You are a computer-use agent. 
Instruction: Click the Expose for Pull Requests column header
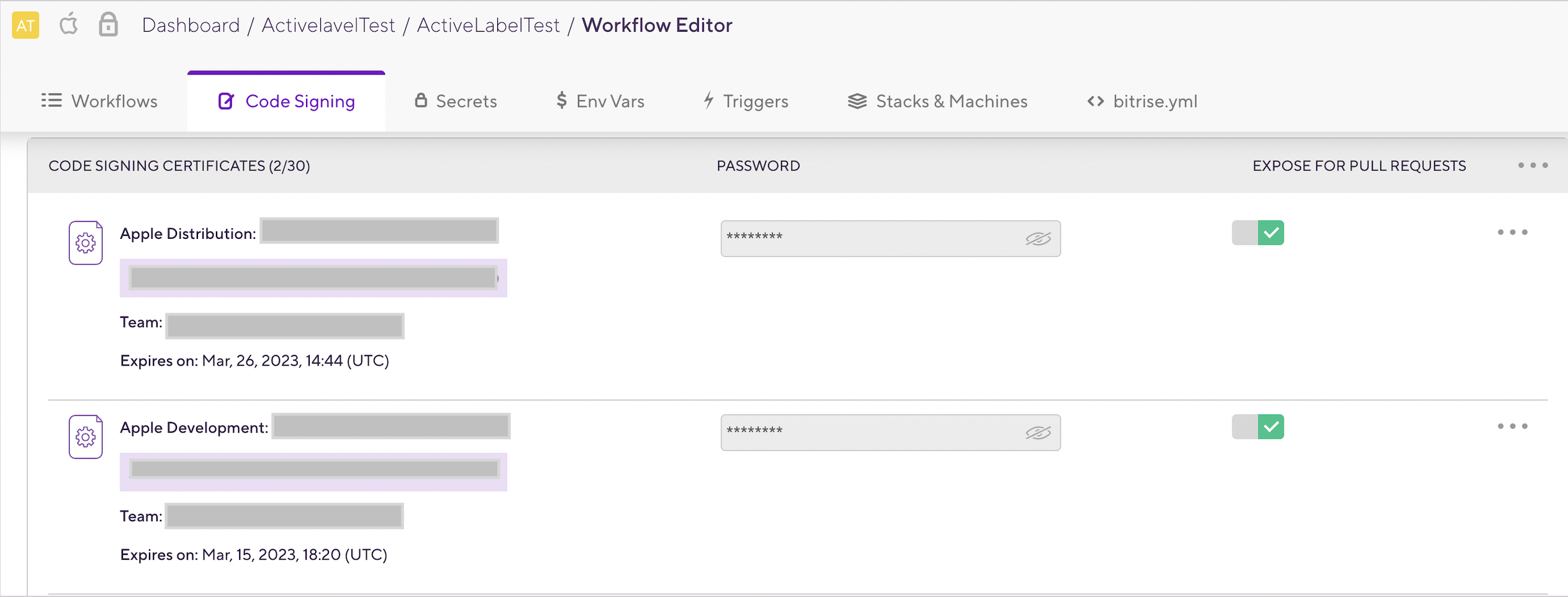1359,166
